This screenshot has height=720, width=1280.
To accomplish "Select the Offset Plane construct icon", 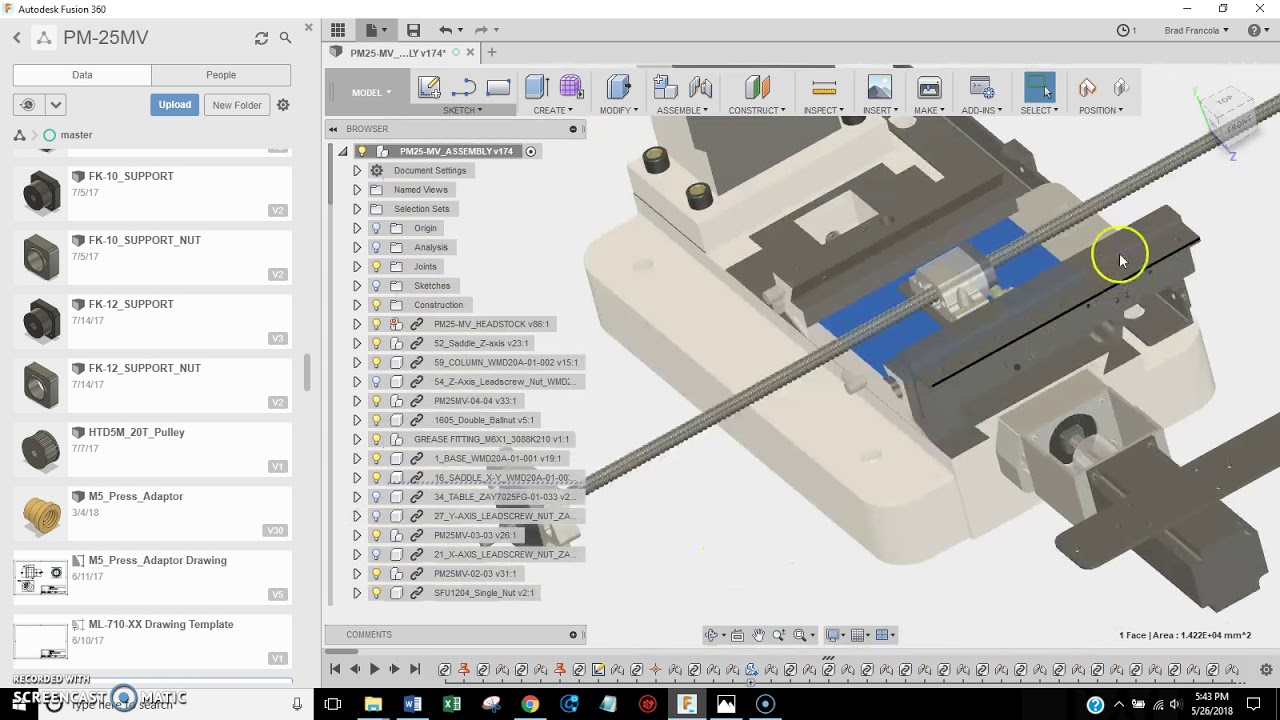I will tap(757, 87).
